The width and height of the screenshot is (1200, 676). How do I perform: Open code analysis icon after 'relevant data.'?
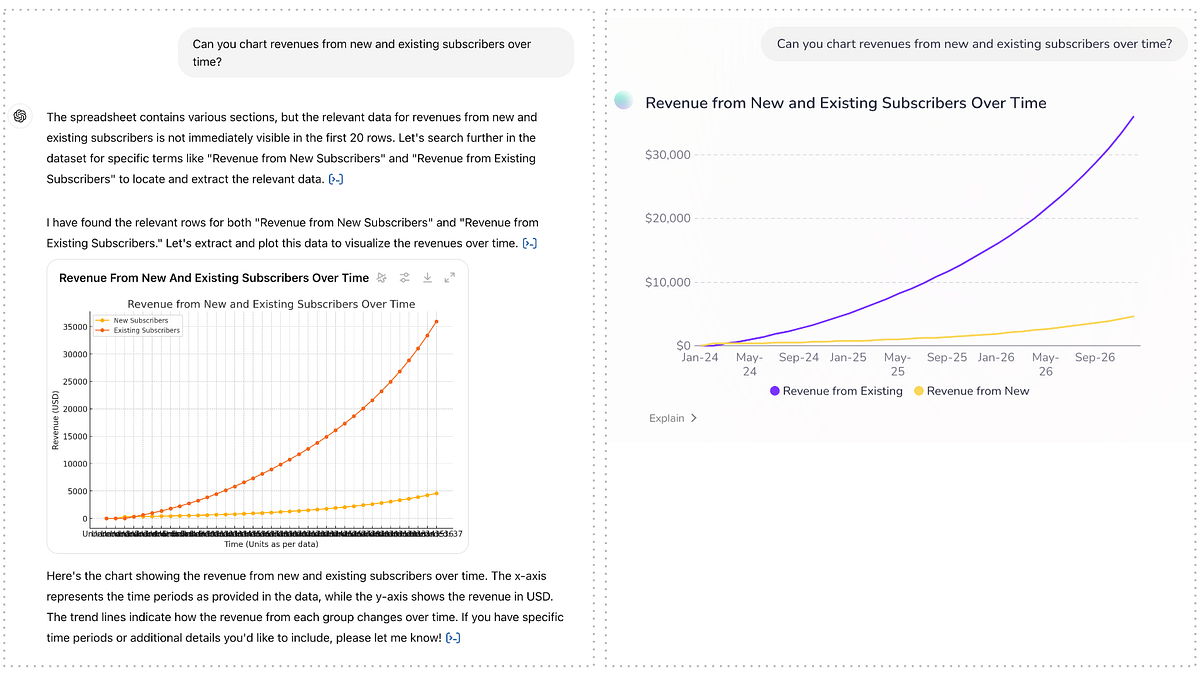tap(336, 179)
